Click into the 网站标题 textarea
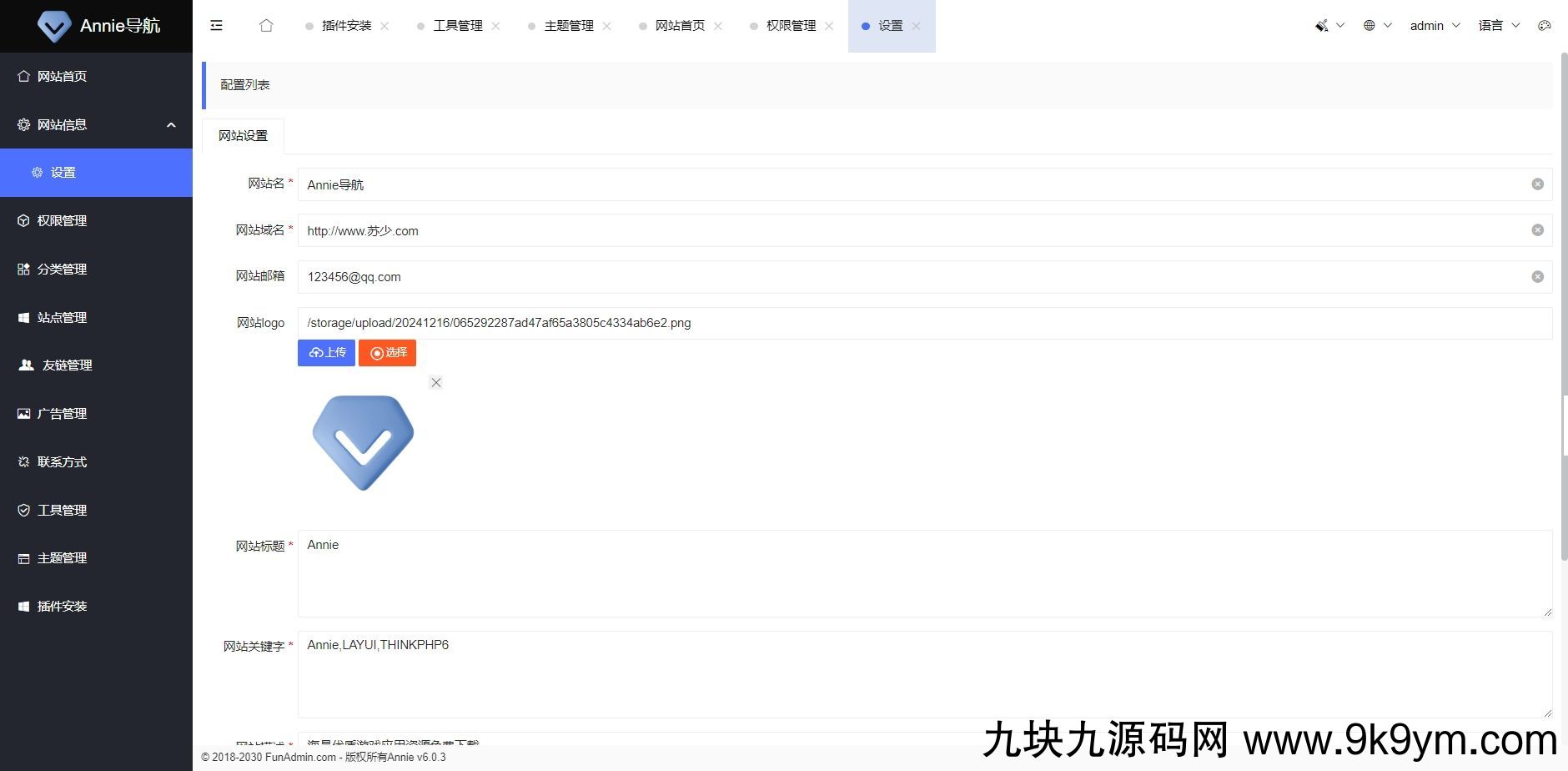The height and width of the screenshot is (771, 1568). [924, 574]
